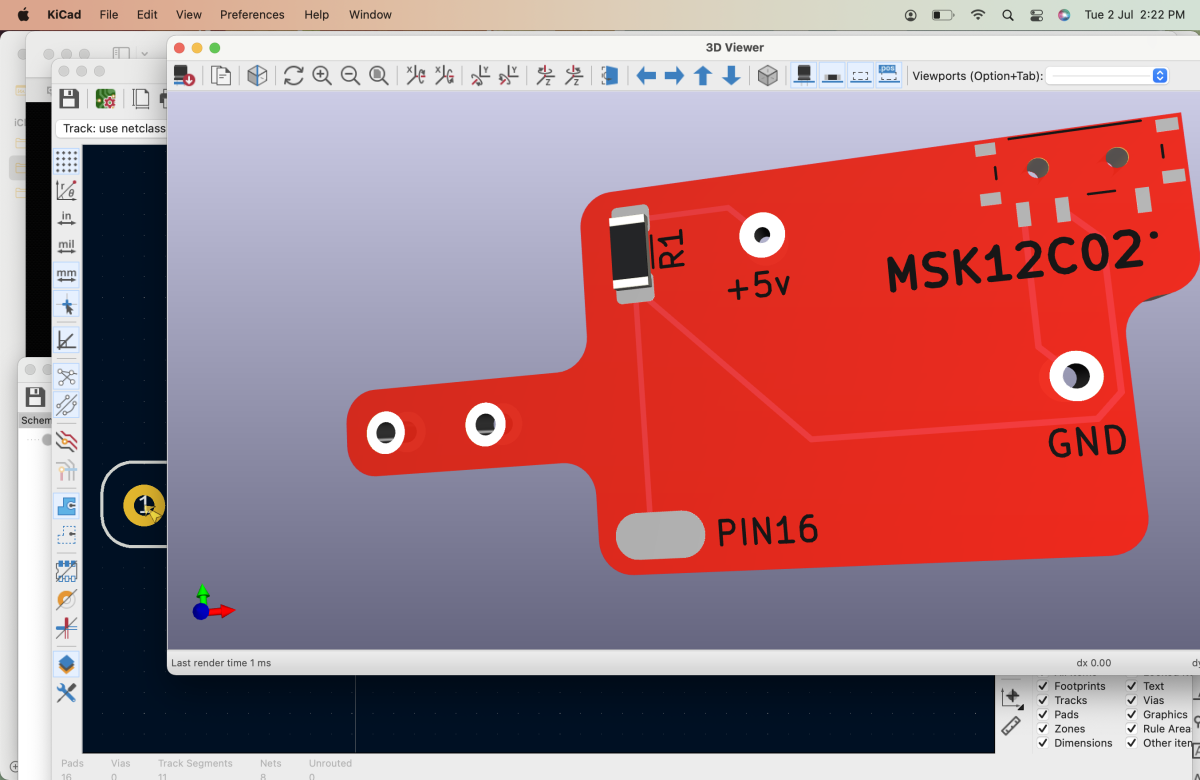Rotate Z counterclockwise in 3D Viewer
The width and height of the screenshot is (1200, 780).
point(574,76)
